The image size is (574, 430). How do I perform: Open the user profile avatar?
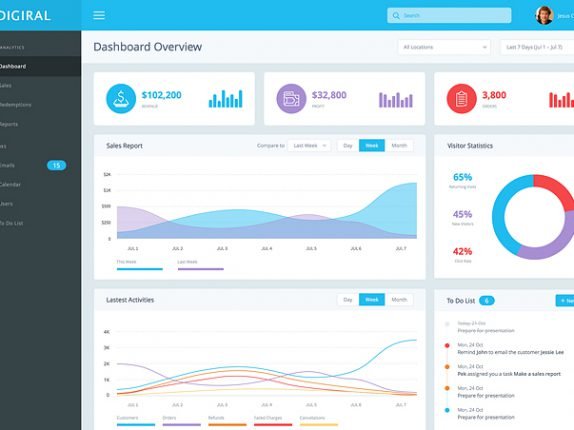[544, 15]
